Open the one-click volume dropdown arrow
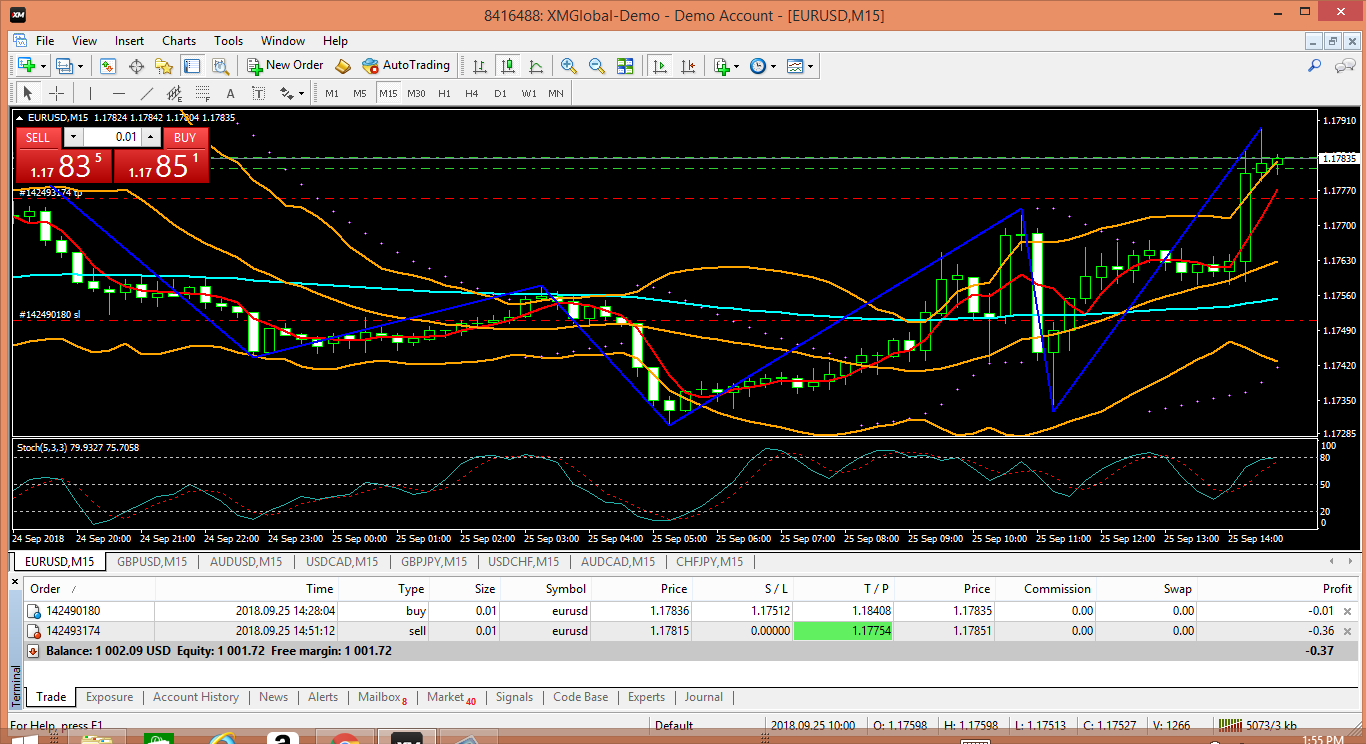1366x744 pixels. tap(73, 137)
